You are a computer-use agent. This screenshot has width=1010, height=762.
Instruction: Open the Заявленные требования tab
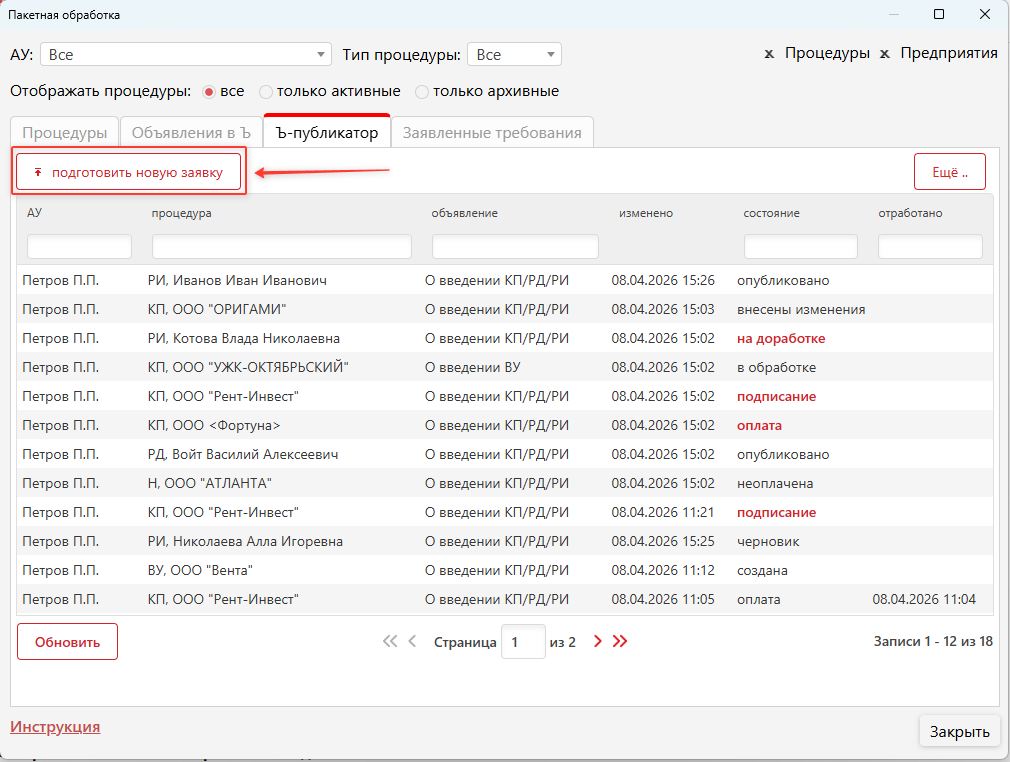coord(491,132)
